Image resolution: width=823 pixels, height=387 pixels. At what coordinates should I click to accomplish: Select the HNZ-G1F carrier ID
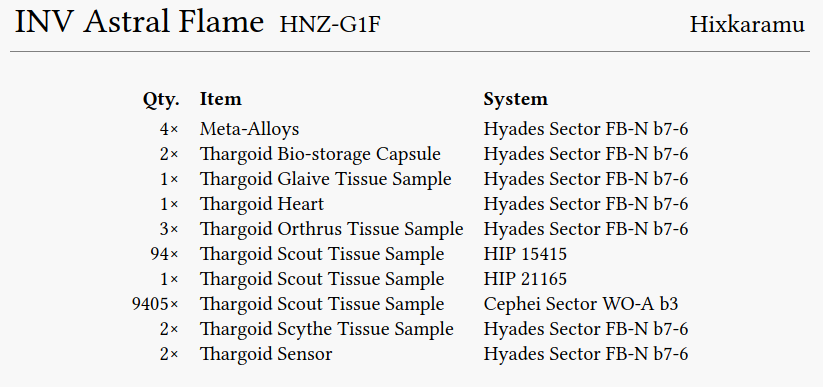[330, 25]
